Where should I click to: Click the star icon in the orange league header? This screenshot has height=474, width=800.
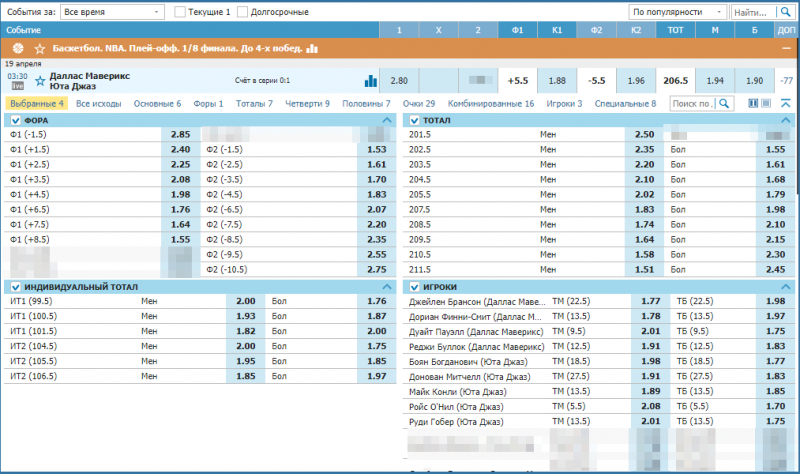coord(39,48)
